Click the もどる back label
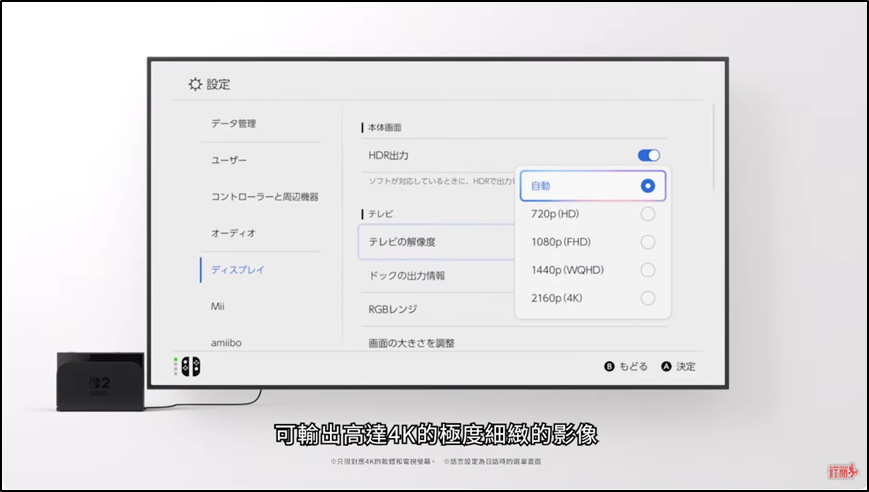 click(633, 366)
